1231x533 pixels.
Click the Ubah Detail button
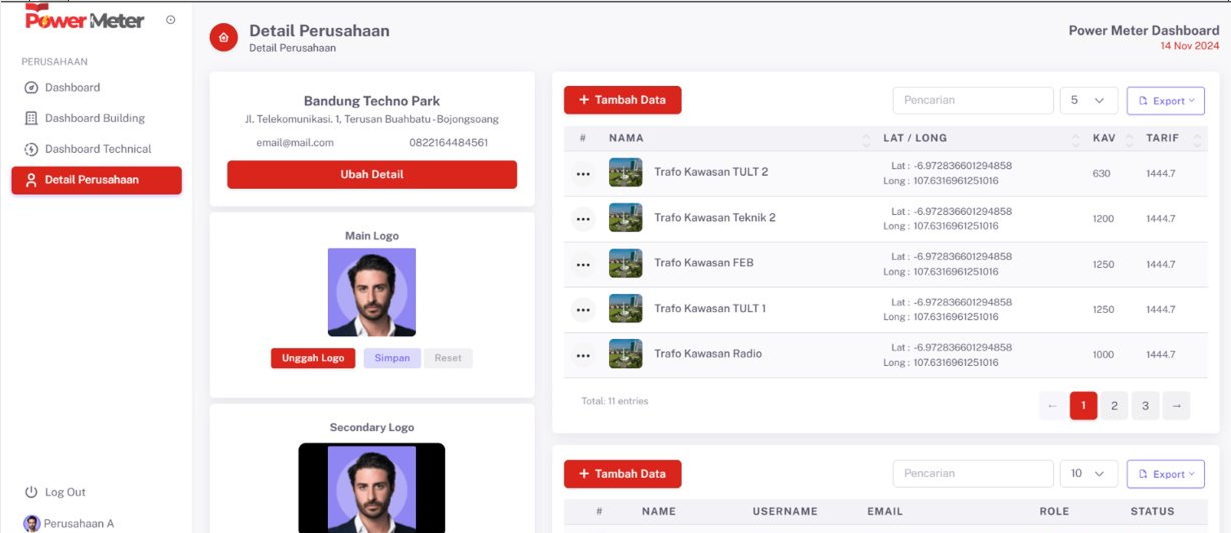(x=372, y=174)
